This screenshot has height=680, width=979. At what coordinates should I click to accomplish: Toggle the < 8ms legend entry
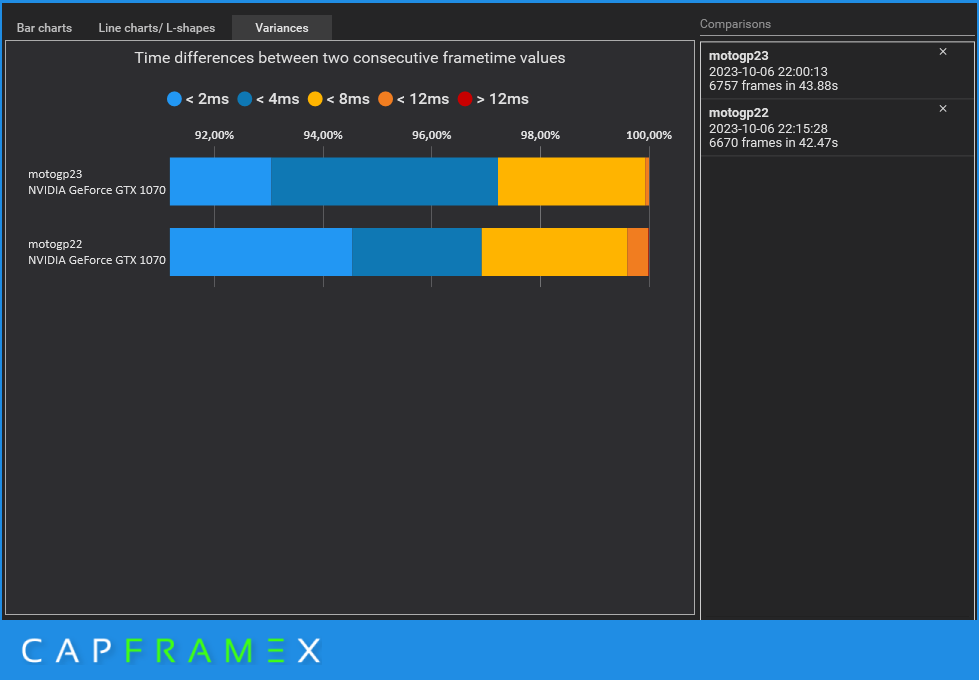[338, 99]
